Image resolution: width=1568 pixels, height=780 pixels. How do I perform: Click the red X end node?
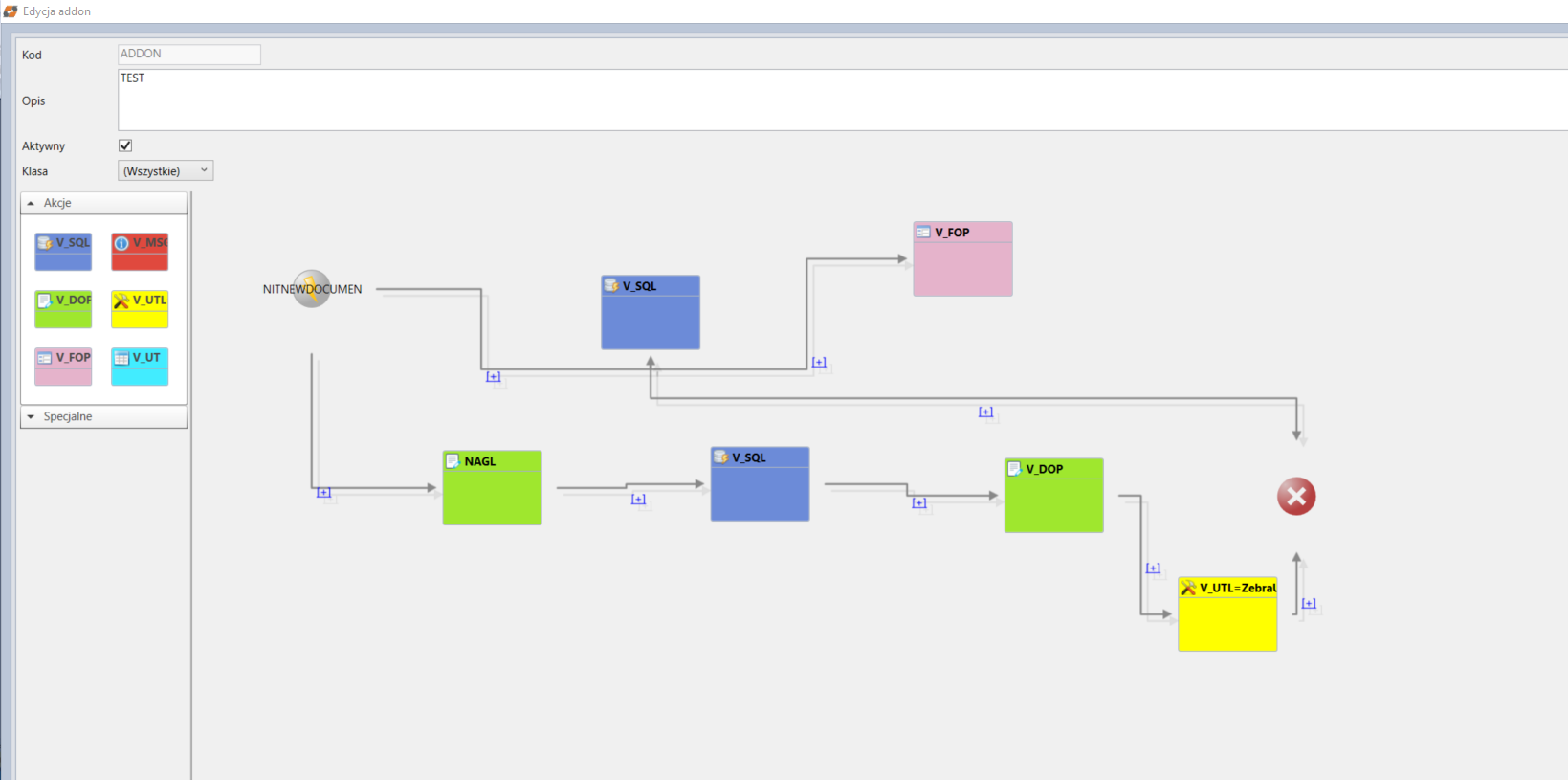[x=1296, y=497]
